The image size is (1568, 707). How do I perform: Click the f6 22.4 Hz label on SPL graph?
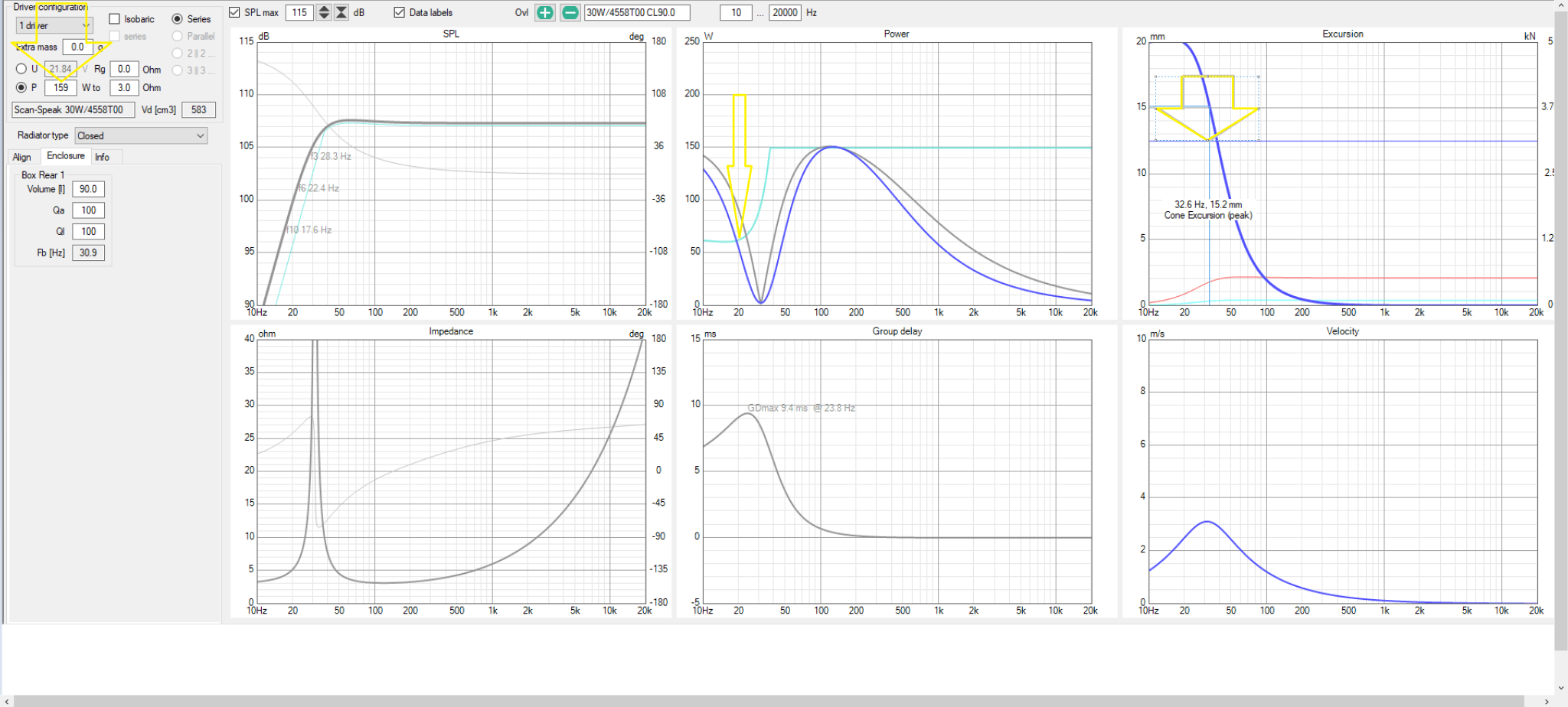coord(319,188)
